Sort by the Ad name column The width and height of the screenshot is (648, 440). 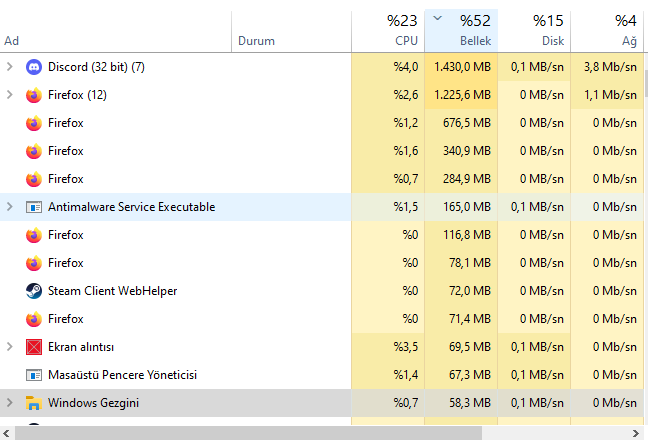(12, 41)
